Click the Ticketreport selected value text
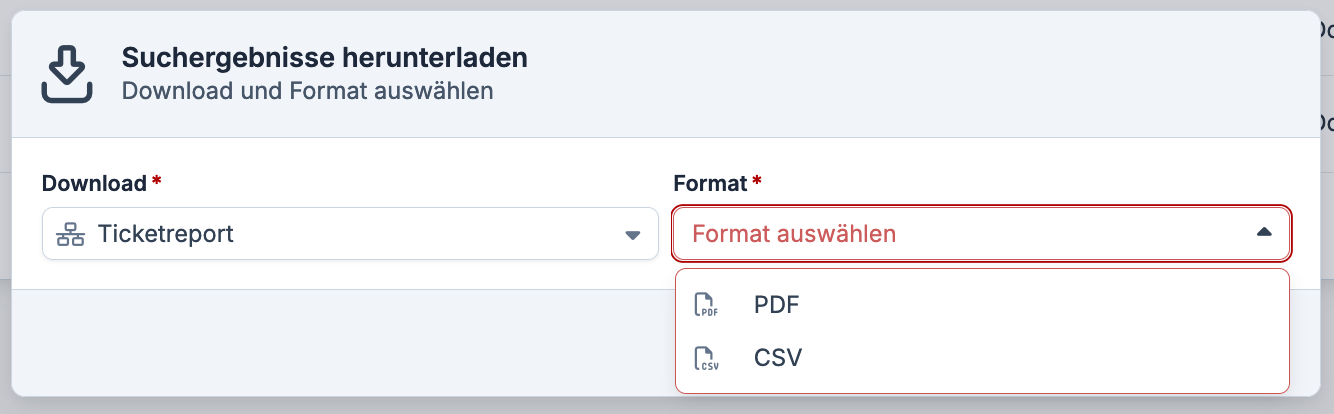This screenshot has width=1334, height=414. pos(166,234)
